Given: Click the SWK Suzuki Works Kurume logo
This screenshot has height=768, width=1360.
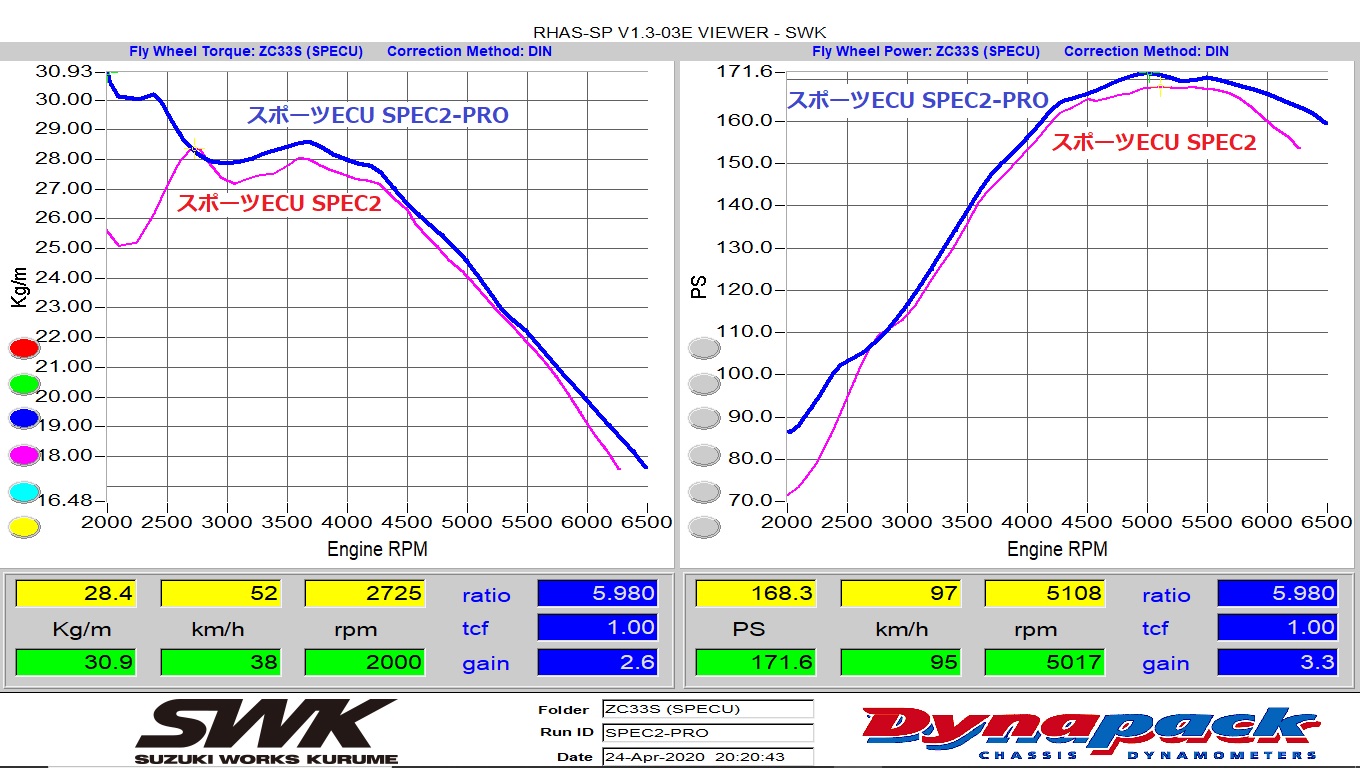Looking at the screenshot, I should click(266, 731).
